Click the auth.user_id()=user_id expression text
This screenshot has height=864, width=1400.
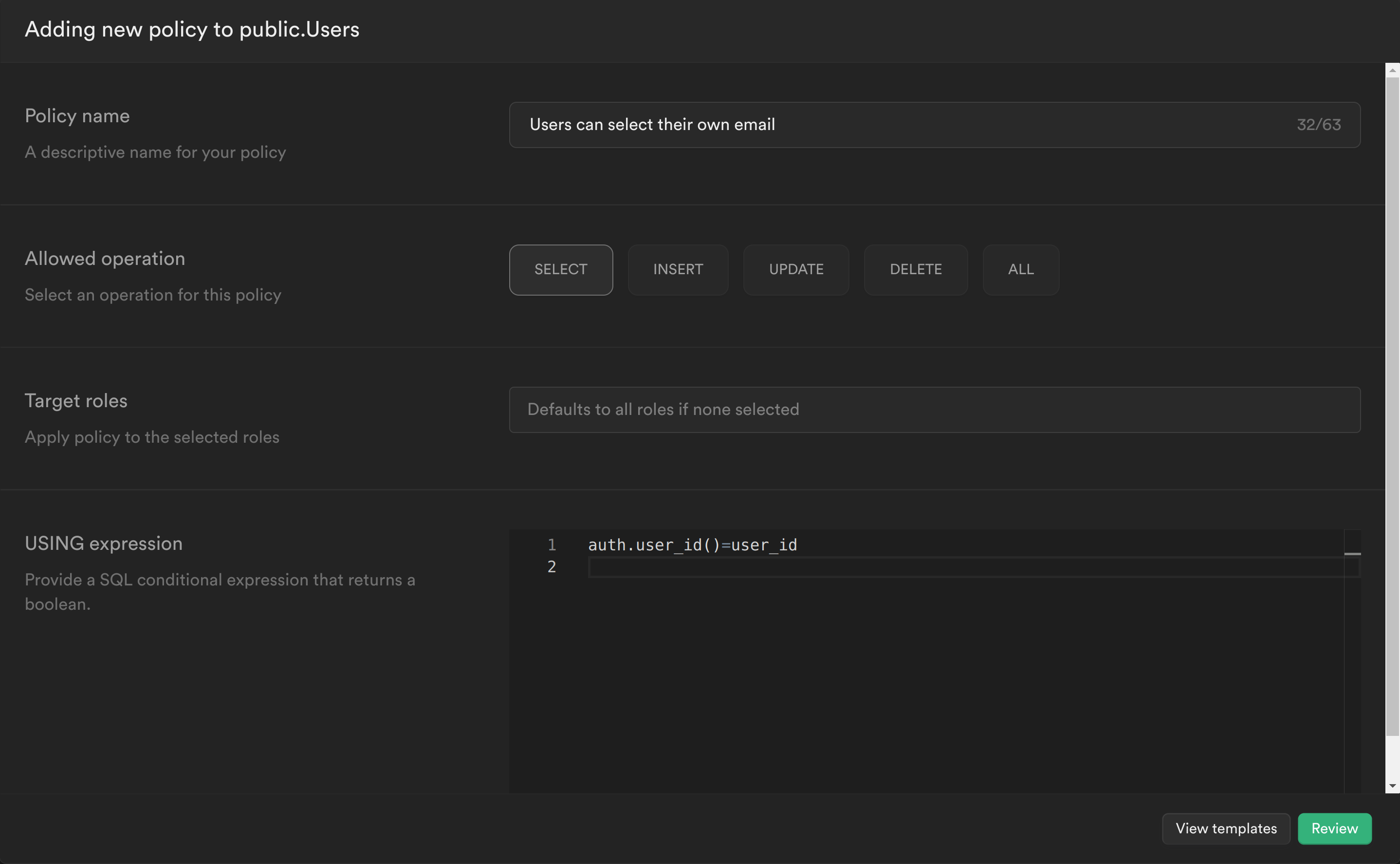pyautogui.click(x=692, y=545)
